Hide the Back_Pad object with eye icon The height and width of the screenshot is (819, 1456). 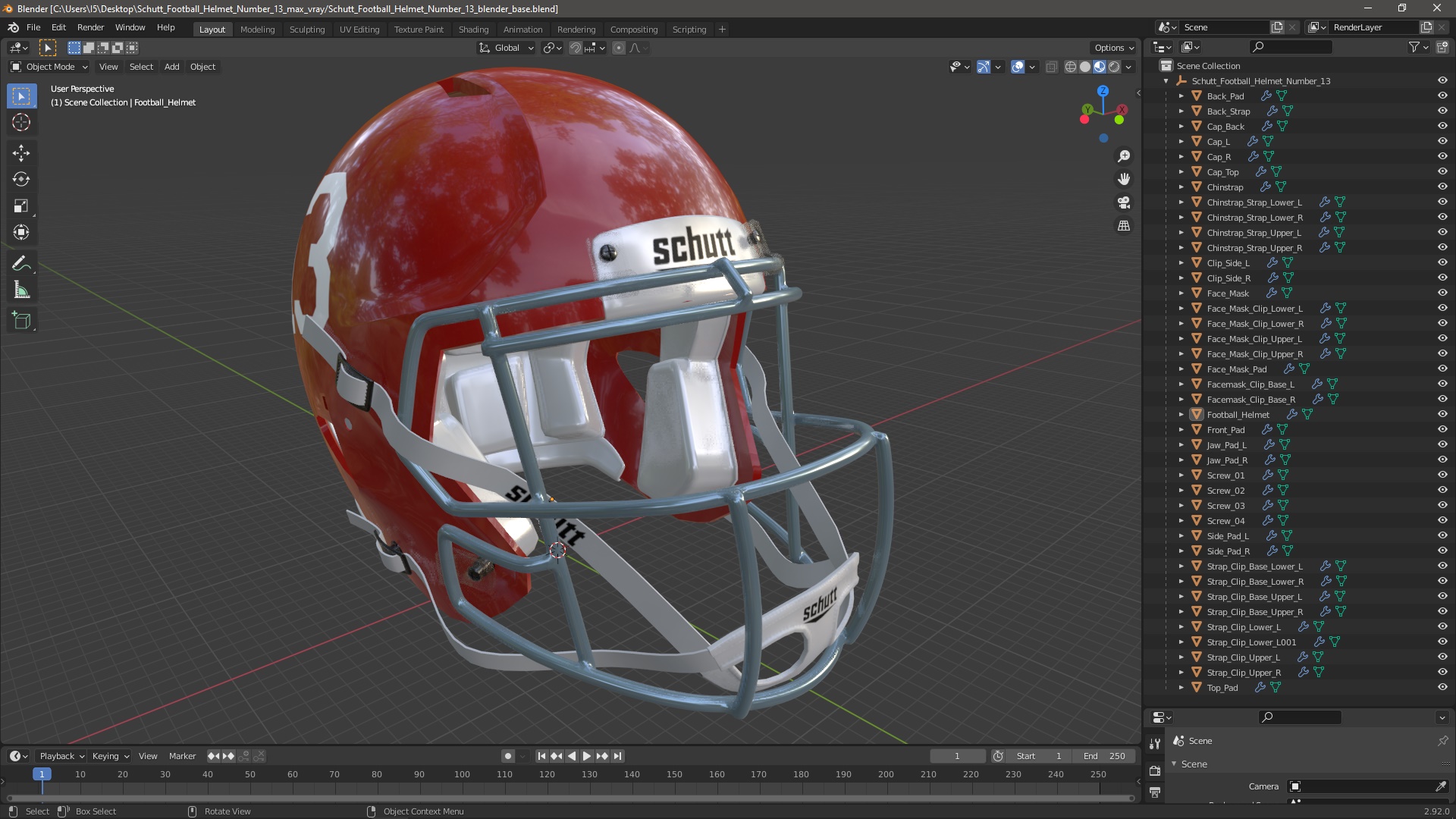(1442, 96)
